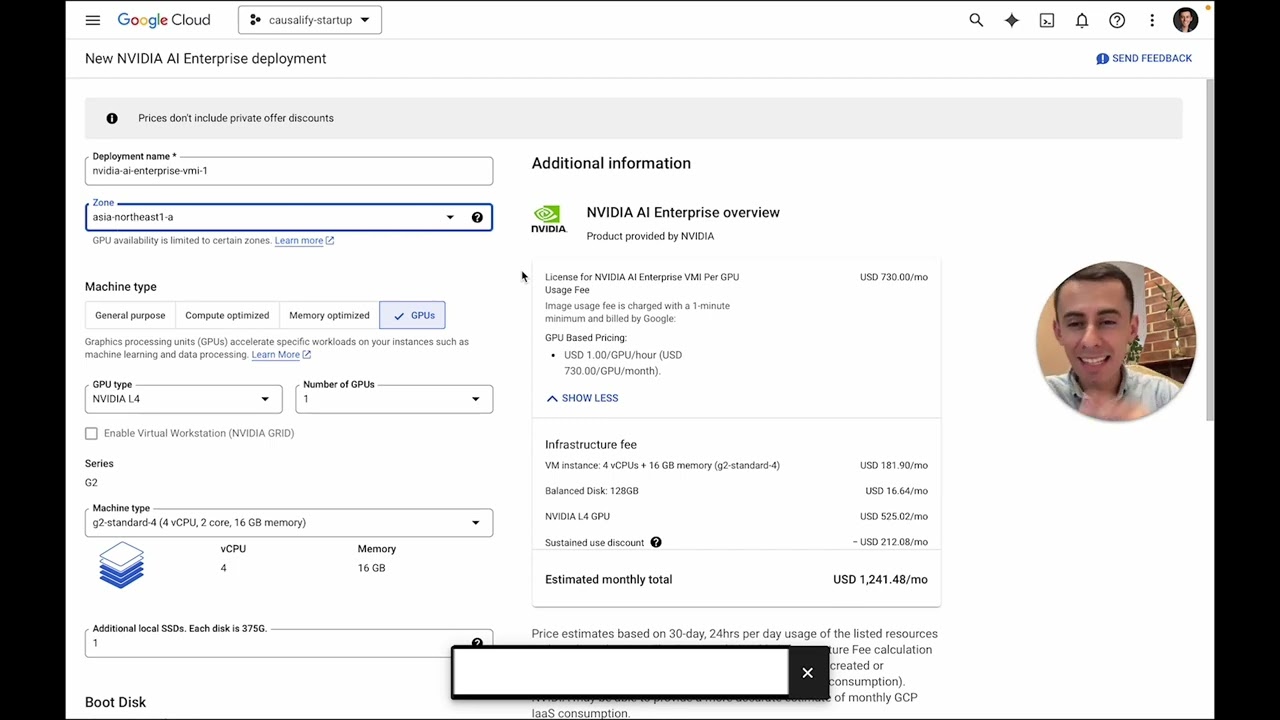The height and width of the screenshot is (720, 1280).
Task: Click Sustained use discount help icon
Action: tap(656, 542)
